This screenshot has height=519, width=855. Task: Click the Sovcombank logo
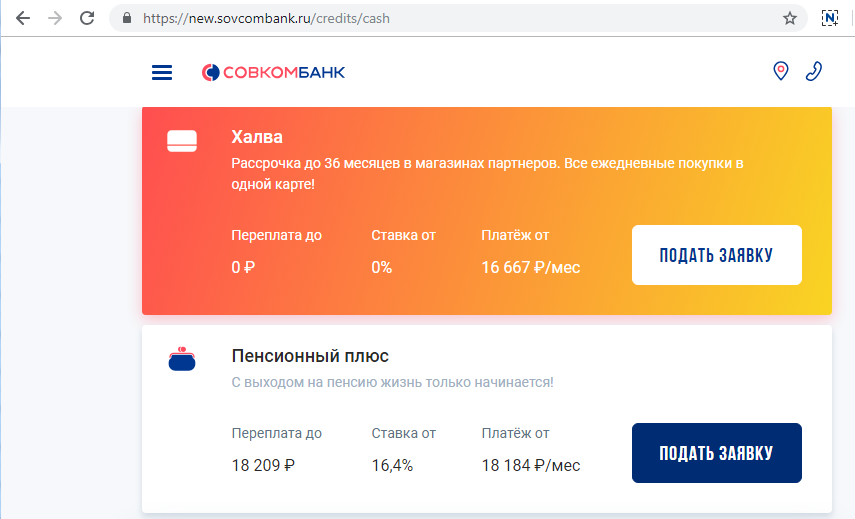[273, 73]
